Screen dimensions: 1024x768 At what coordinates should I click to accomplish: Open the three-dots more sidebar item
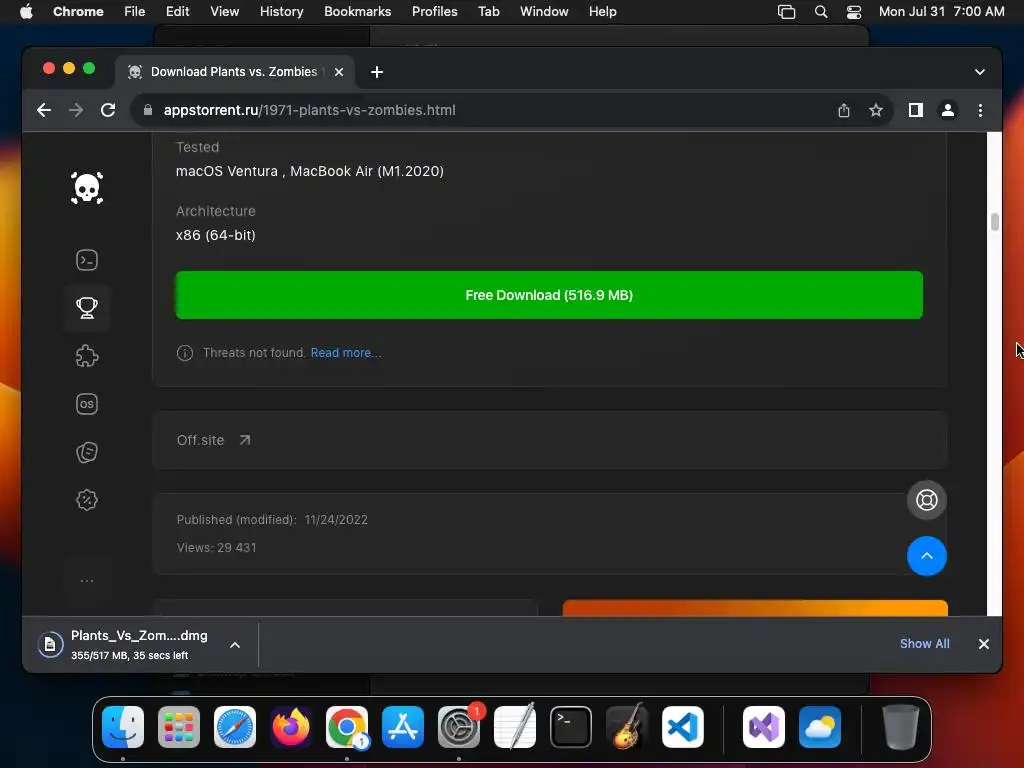(87, 581)
